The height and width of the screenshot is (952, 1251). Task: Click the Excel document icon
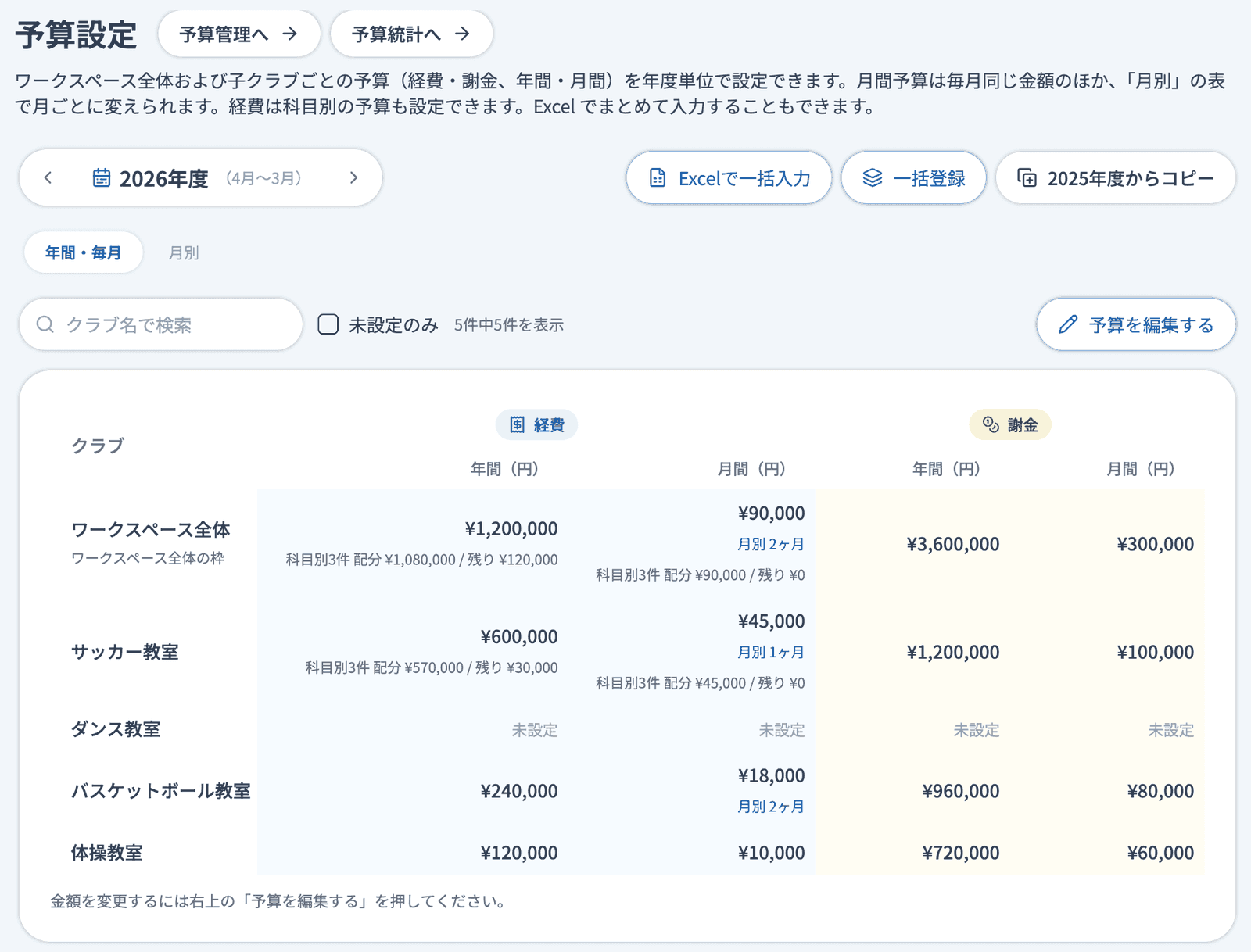pyautogui.click(x=658, y=178)
